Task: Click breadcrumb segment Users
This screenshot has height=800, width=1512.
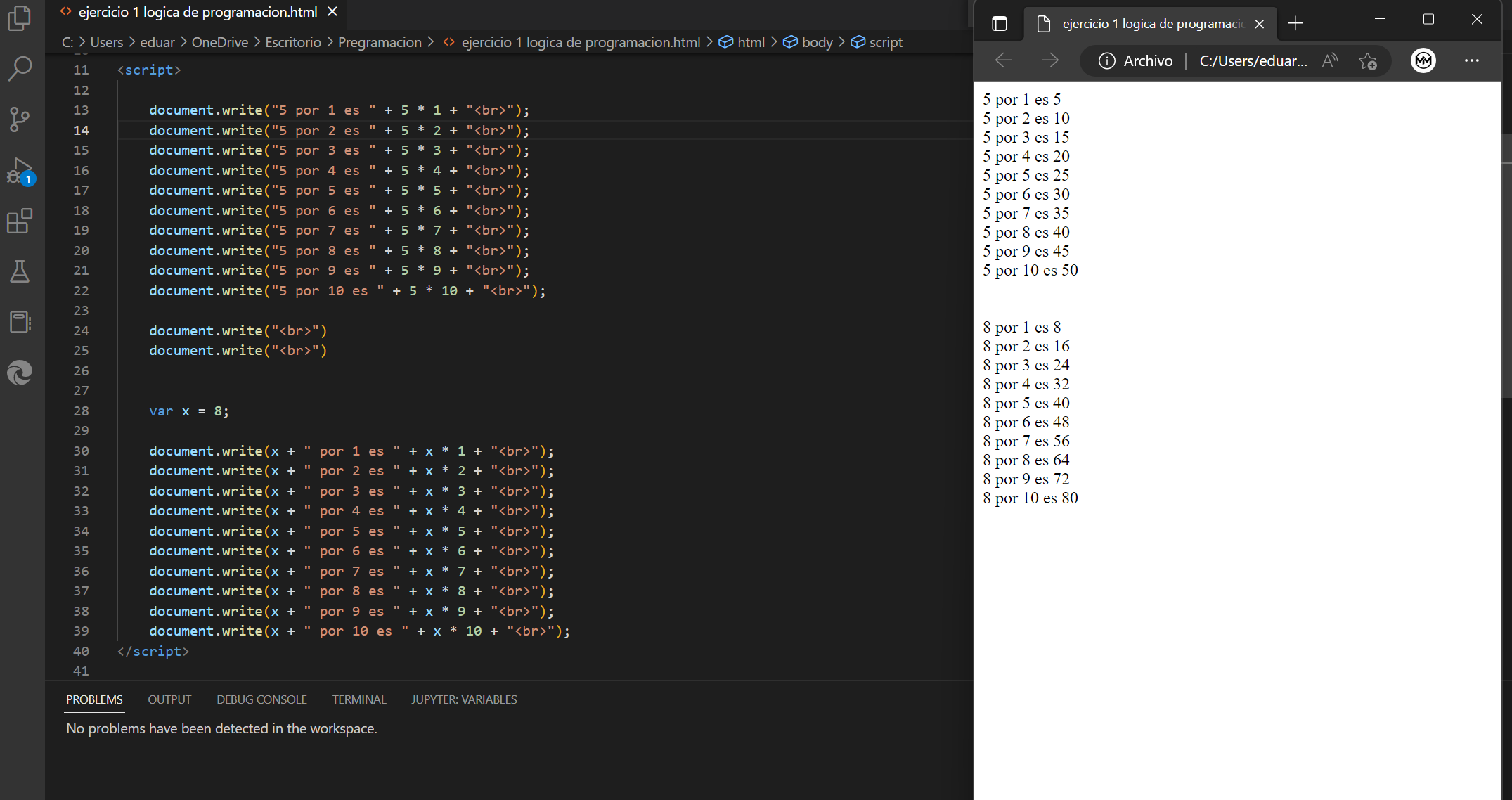Action: [x=107, y=42]
